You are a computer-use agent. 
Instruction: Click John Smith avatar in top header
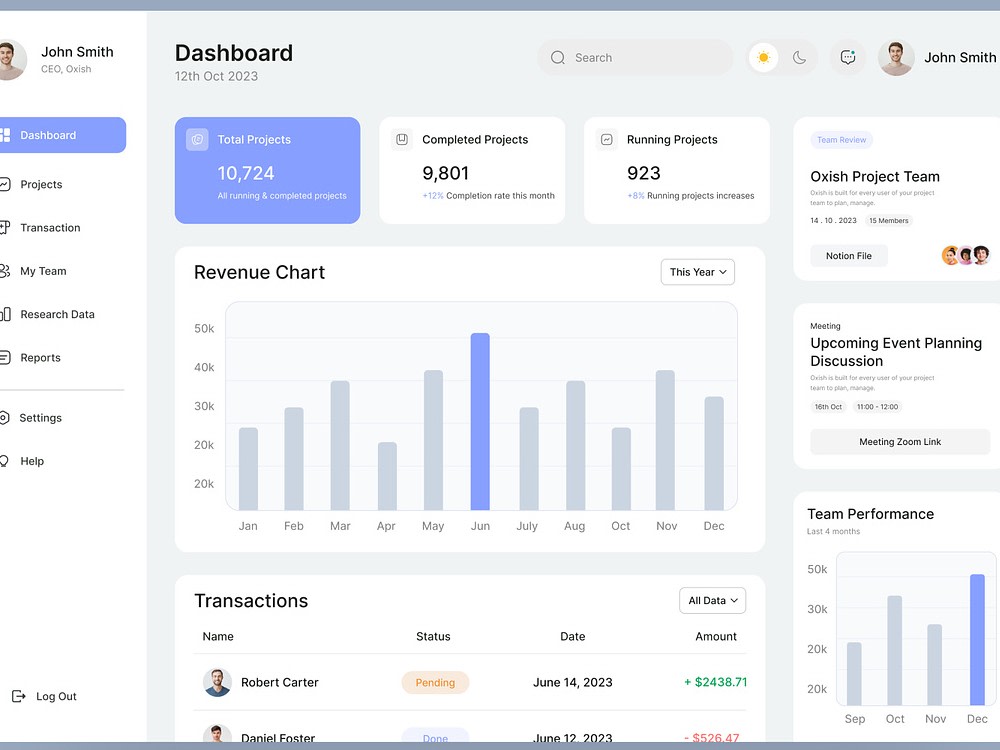click(896, 58)
